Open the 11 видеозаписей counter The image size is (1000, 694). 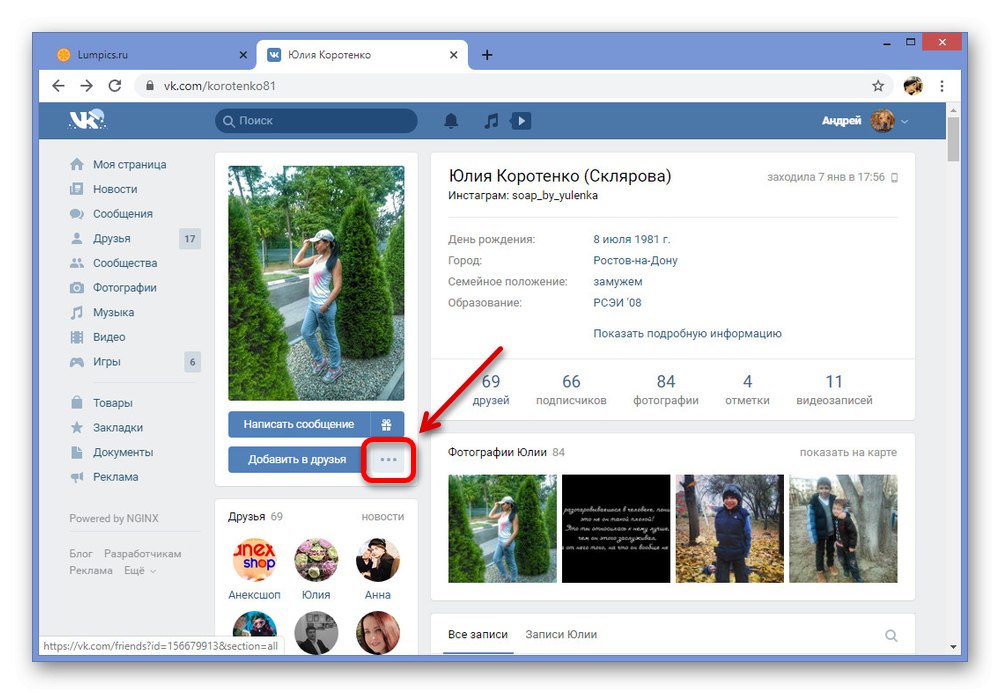[x=834, y=390]
